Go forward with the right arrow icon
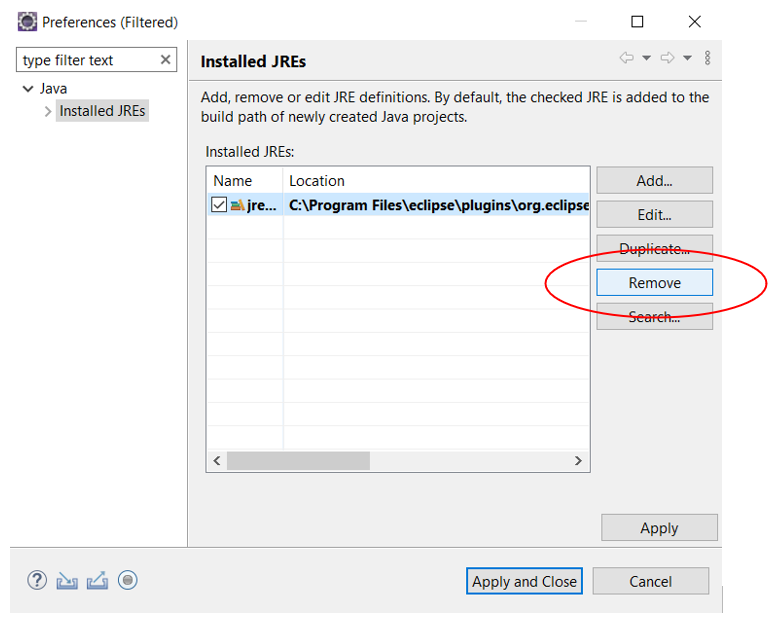This screenshot has height=625, width=773. coord(667,58)
